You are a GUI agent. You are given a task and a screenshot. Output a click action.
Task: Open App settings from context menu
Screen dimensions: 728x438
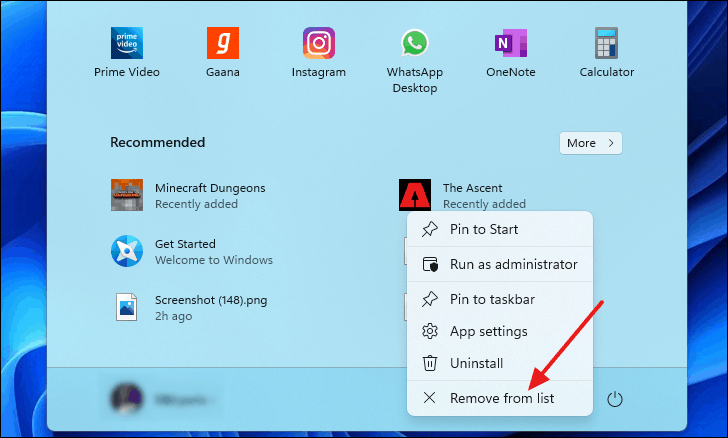point(500,331)
